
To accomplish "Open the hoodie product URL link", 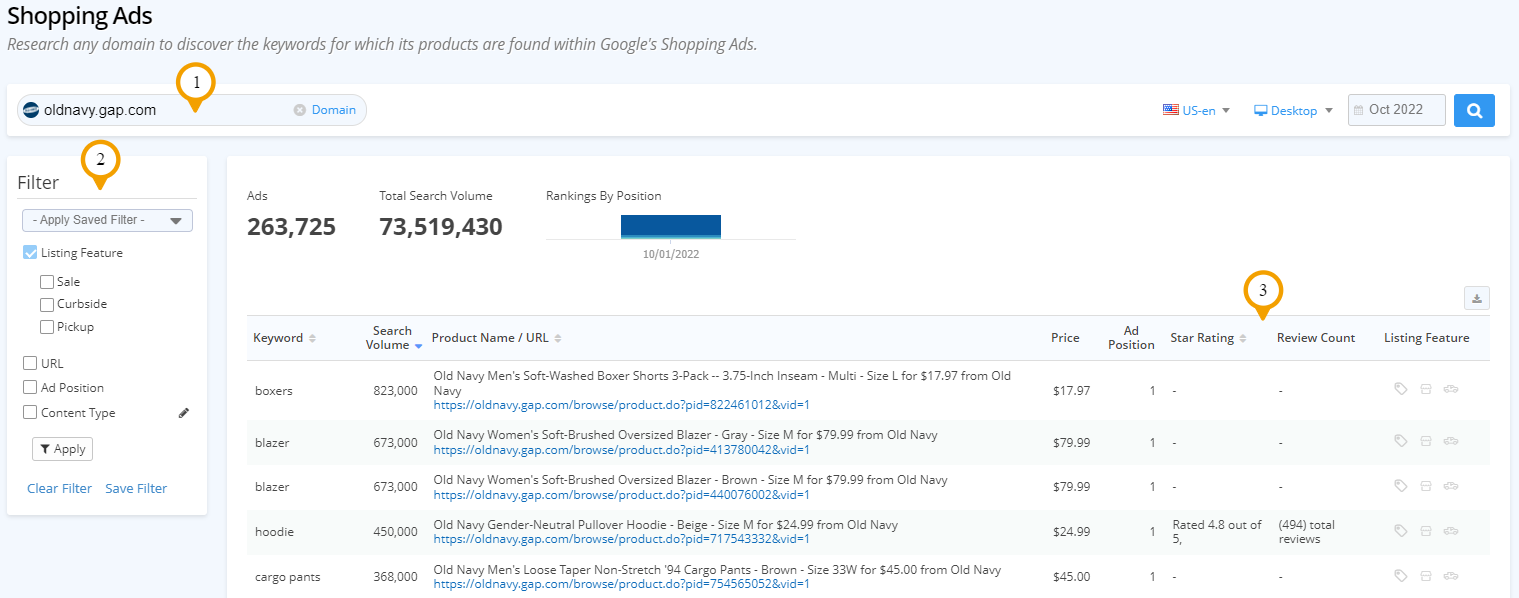I will 621,539.
